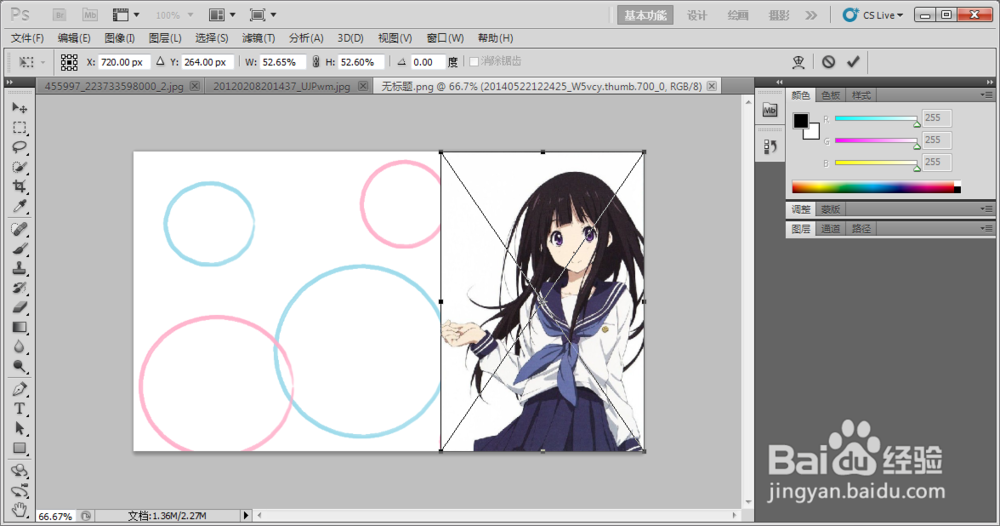
Task: Open the status bar info arrow menu
Action: coord(246,515)
